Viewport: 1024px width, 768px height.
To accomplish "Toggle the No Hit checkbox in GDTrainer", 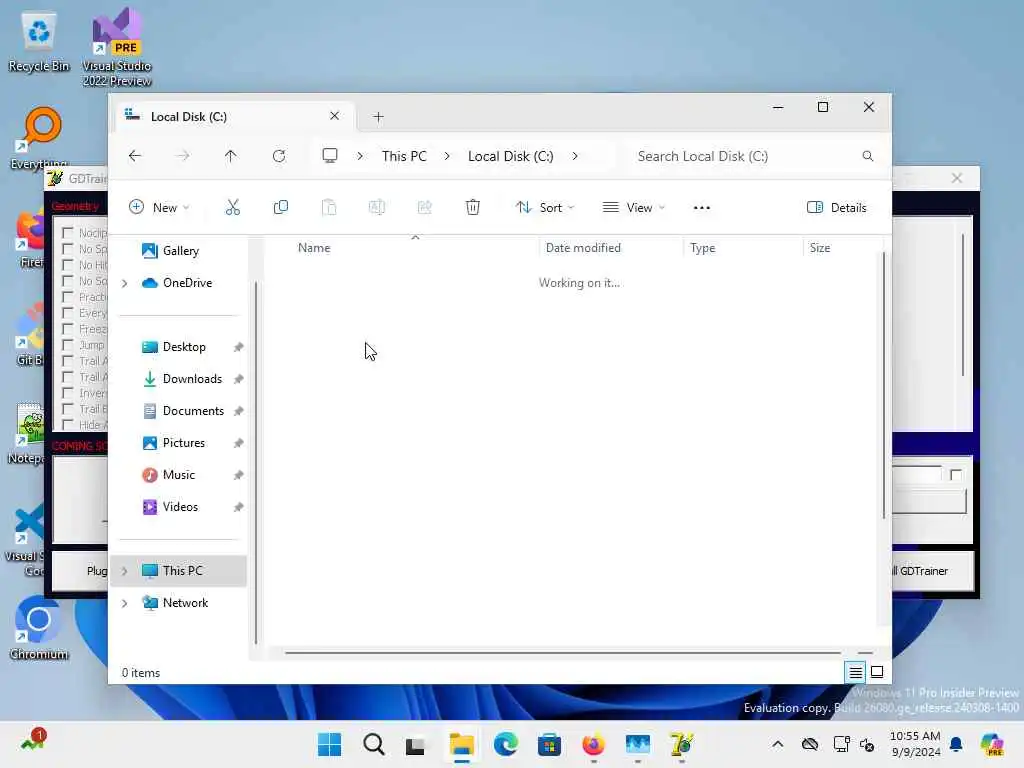I will (x=67, y=264).
